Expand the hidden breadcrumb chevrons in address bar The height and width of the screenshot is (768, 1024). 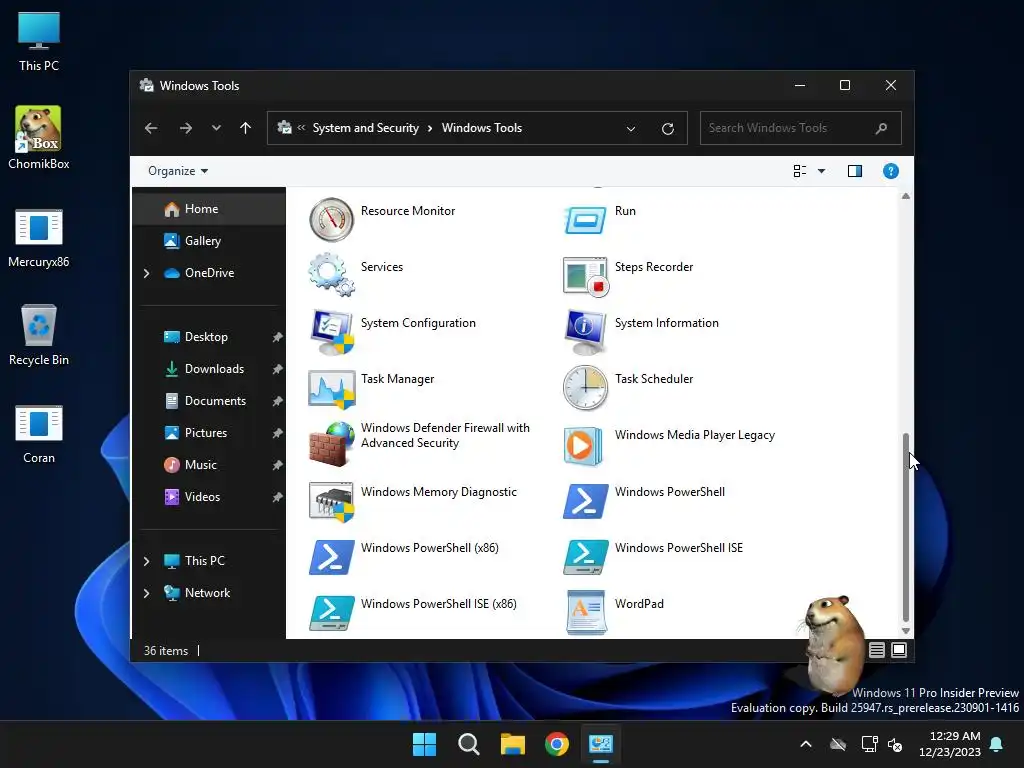301,128
